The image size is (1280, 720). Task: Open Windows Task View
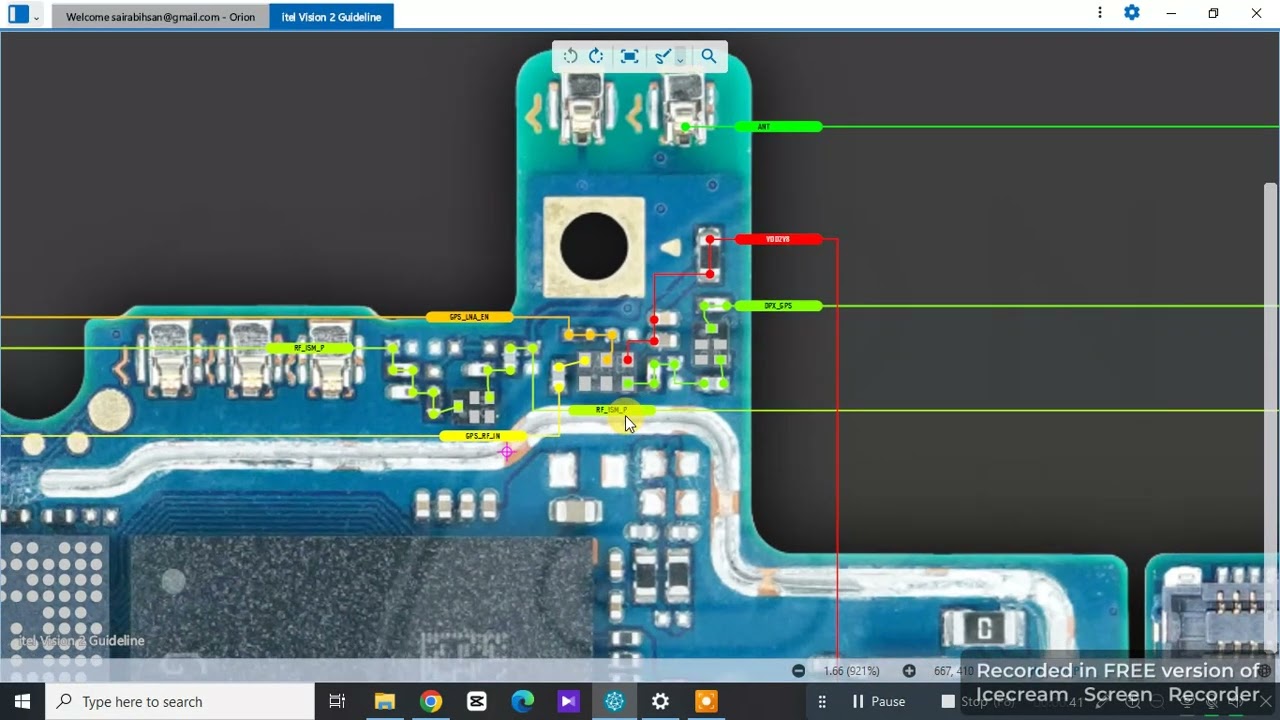337,701
